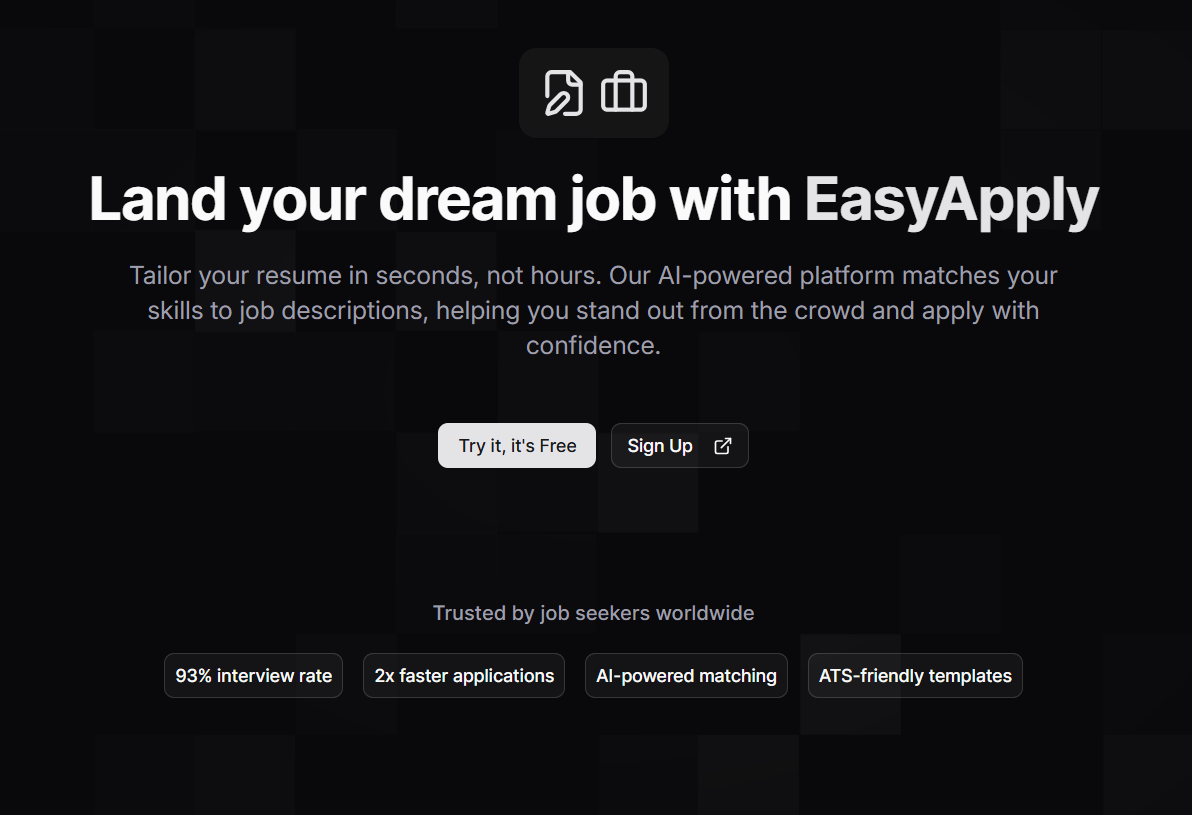The width and height of the screenshot is (1192, 815).
Task: Click the Try it, it's Free button
Action: [x=516, y=445]
